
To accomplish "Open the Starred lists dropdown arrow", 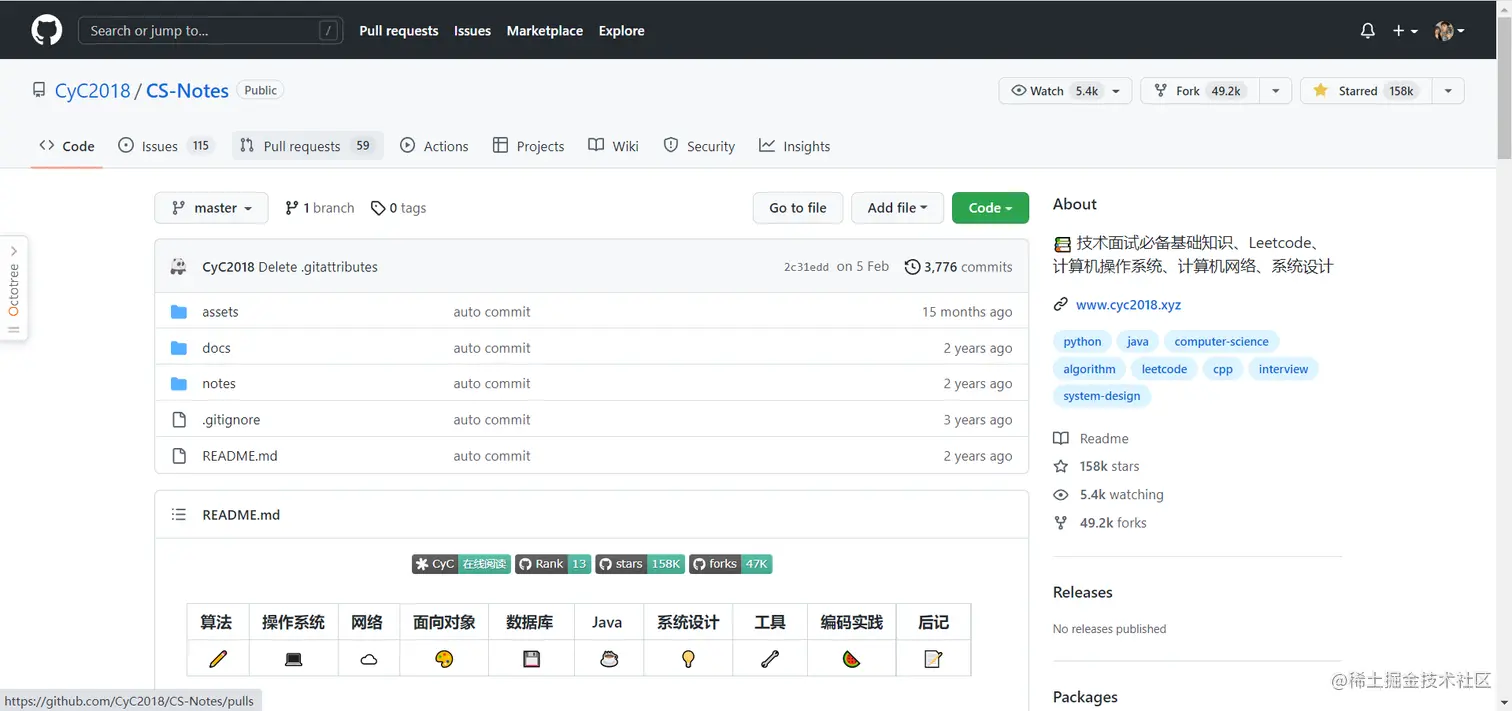I will (1448, 91).
